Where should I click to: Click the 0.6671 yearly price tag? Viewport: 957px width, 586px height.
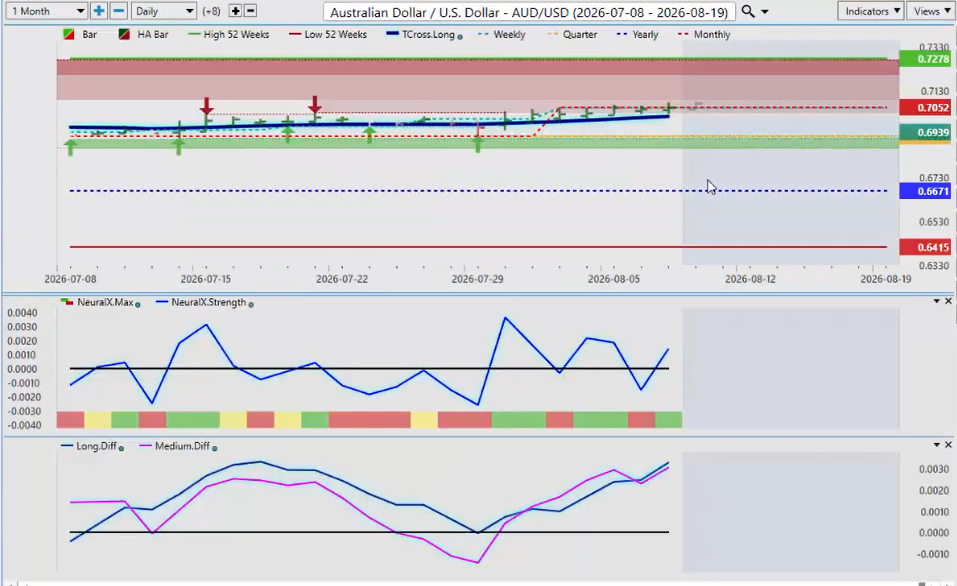coord(925,191)
